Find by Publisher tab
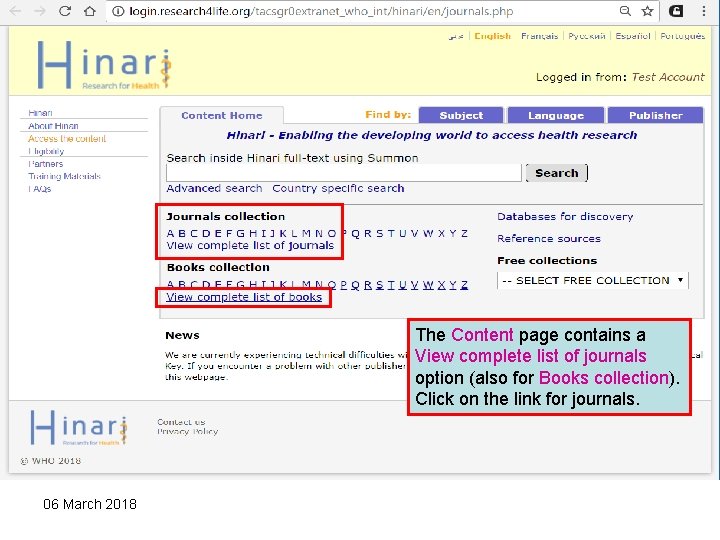The image size is (720, 540). tap(655, 115)
